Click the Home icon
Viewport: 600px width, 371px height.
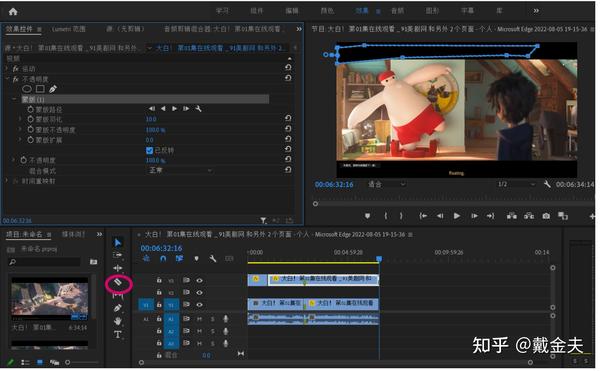(13, 11)
